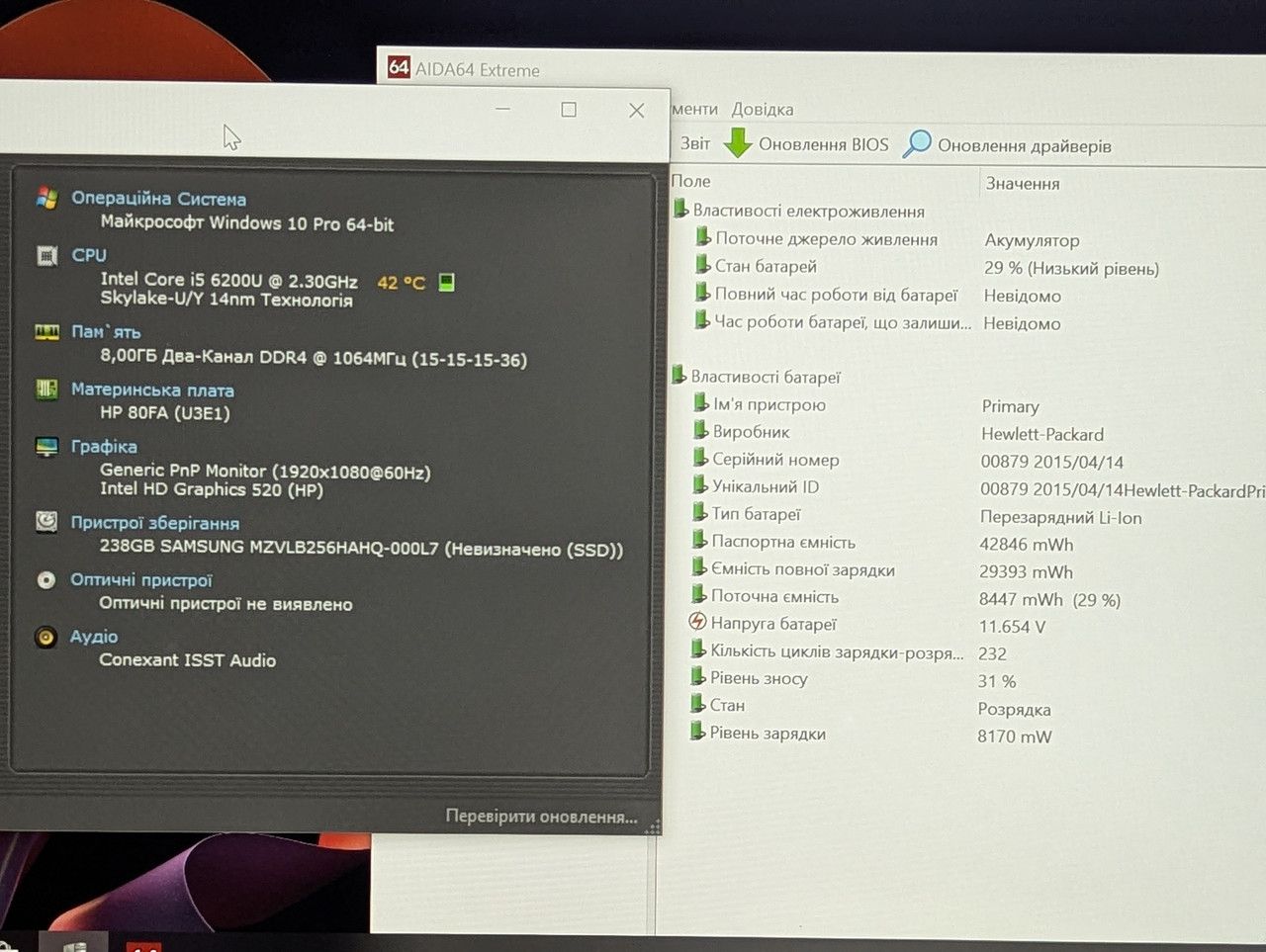Screen dimensions: 1266x952
Task: Click the icon beside Стан батарей
Action: coord(702,264)
